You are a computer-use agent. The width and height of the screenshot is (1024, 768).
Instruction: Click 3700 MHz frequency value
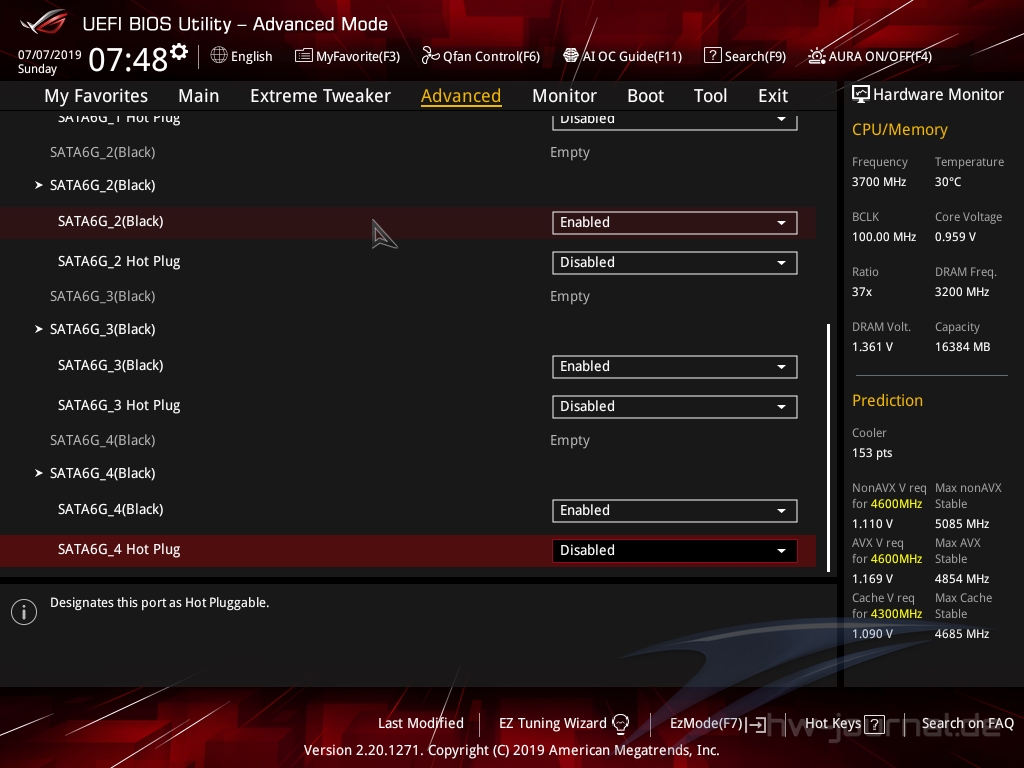click(878, 182)
